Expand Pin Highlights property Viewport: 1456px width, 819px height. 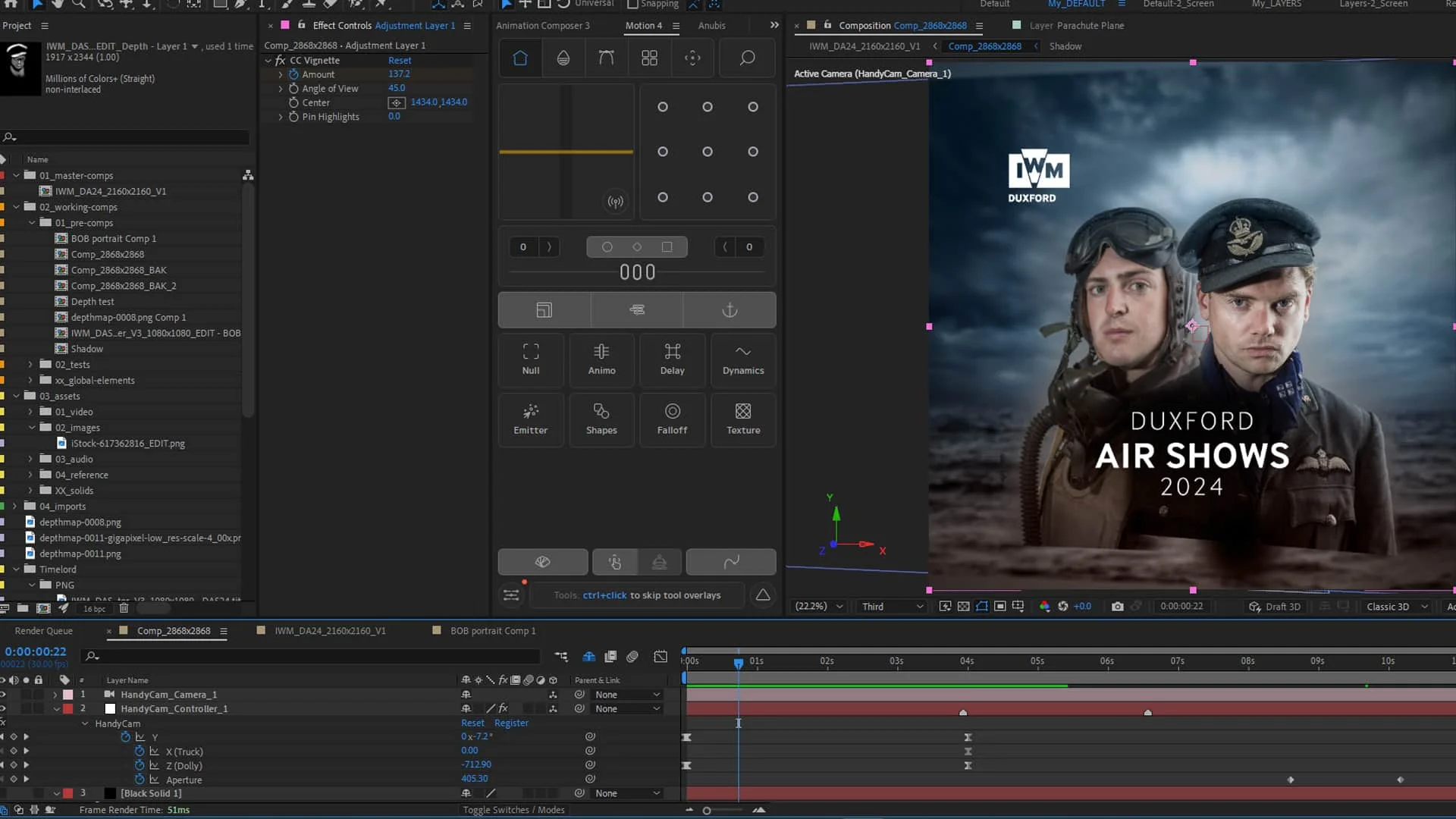point(281,117)
